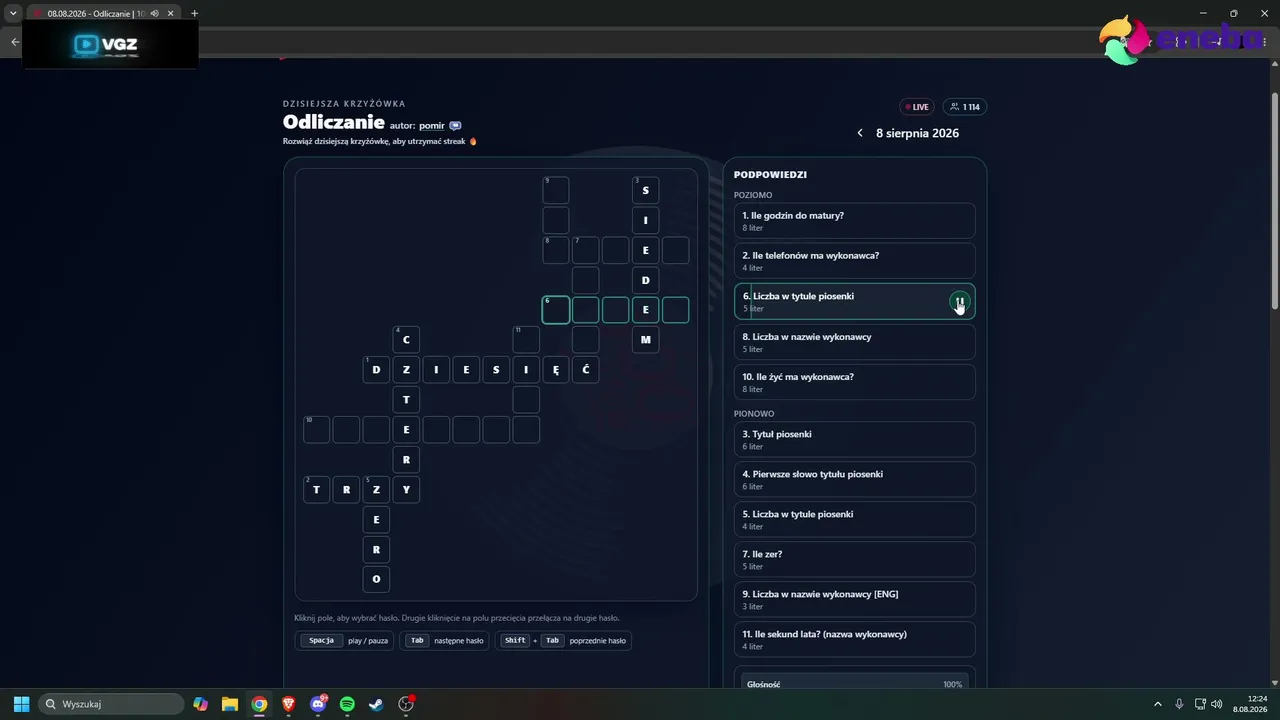1280x720 pixels.
Task: Click the empty crossword cell numbered 8
Action: coord(556,250)
